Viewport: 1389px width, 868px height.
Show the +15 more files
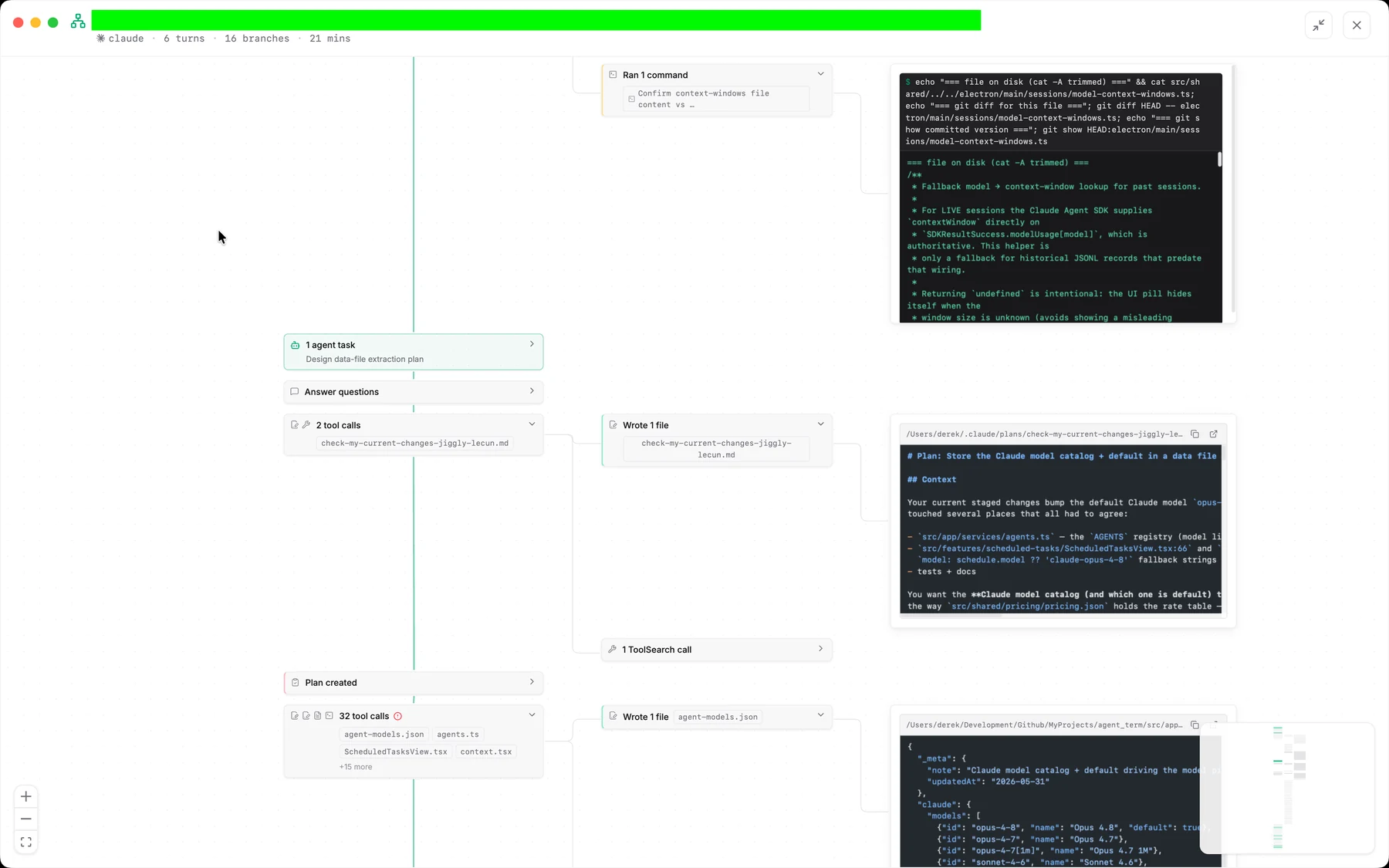point(356,767)
